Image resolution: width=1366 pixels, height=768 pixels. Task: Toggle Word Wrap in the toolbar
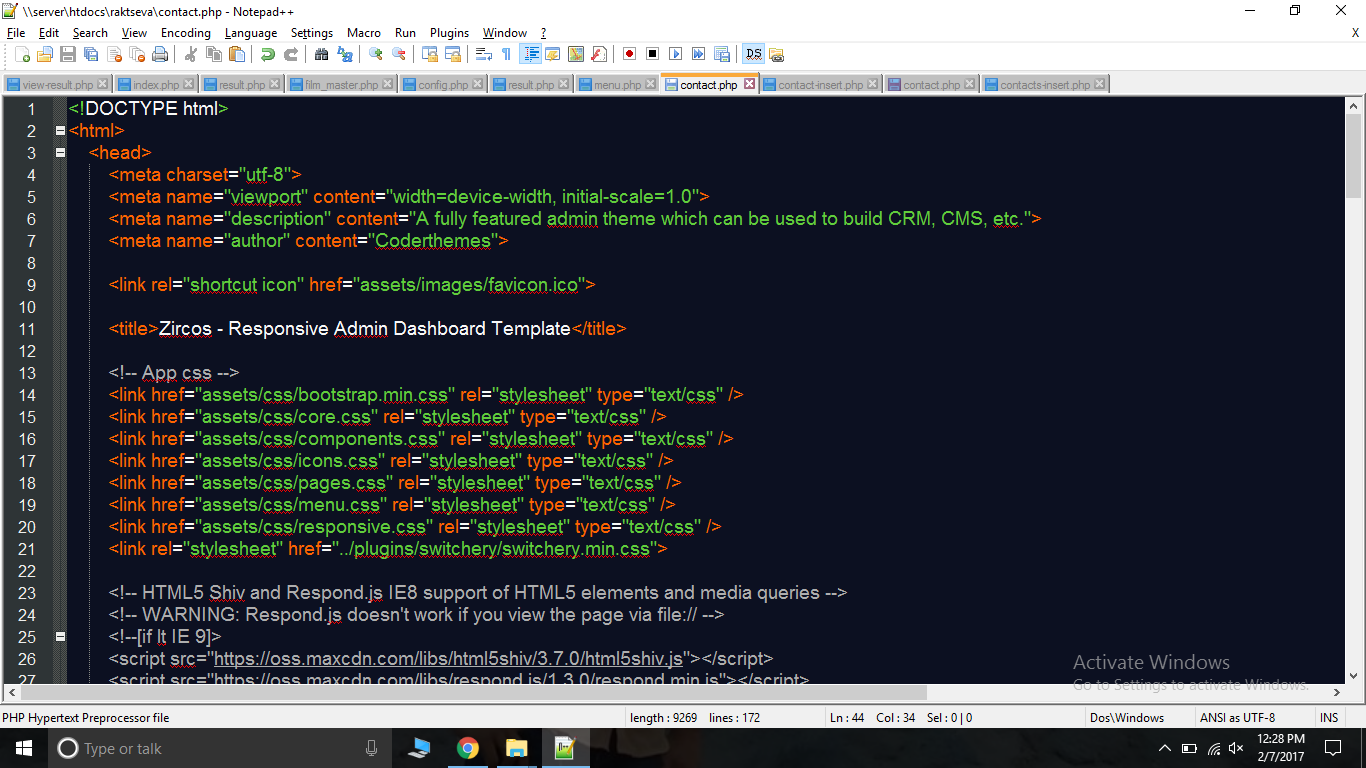click(x=483, y=54)
